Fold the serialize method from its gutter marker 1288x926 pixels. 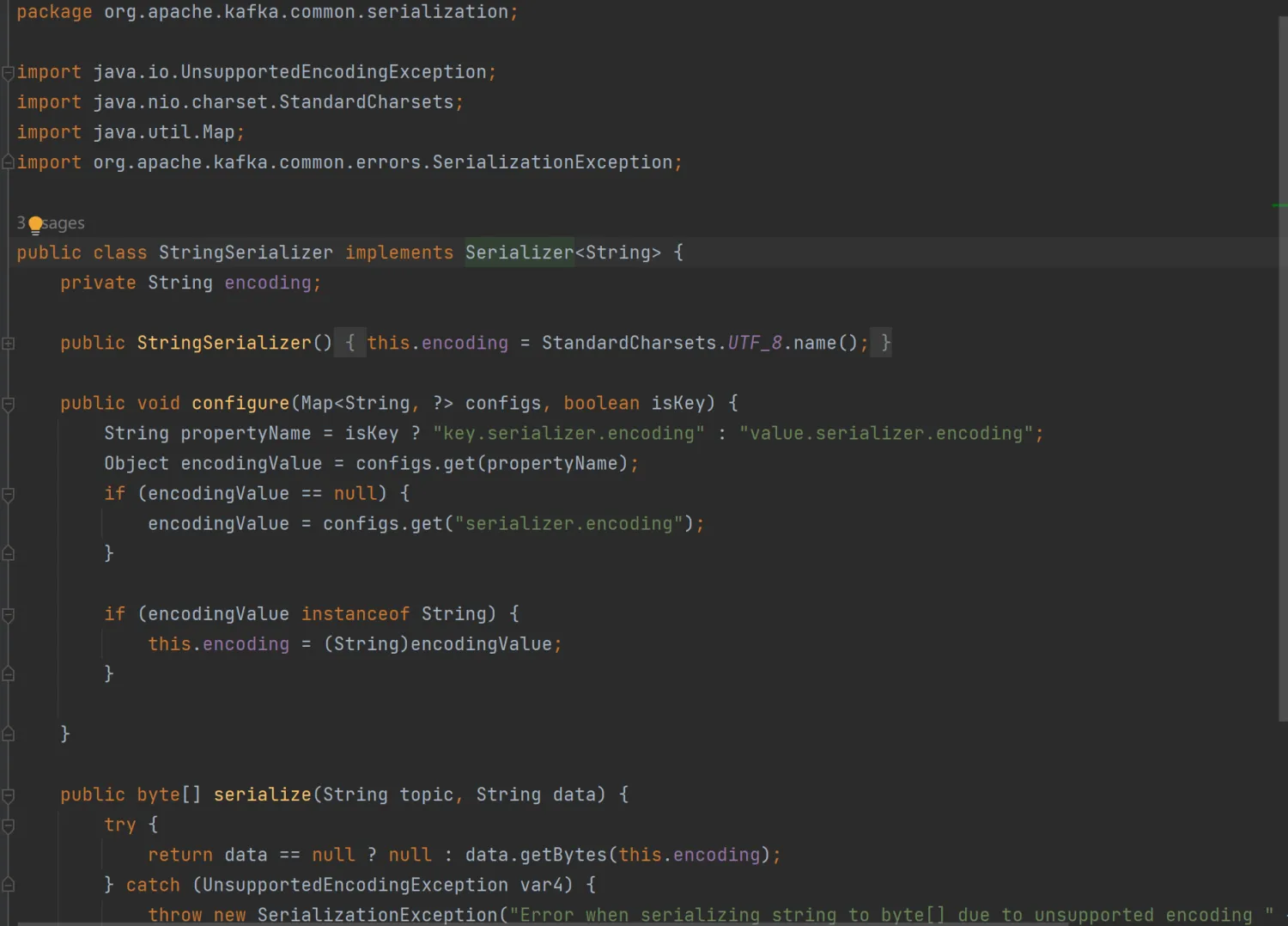coord(9,795)
